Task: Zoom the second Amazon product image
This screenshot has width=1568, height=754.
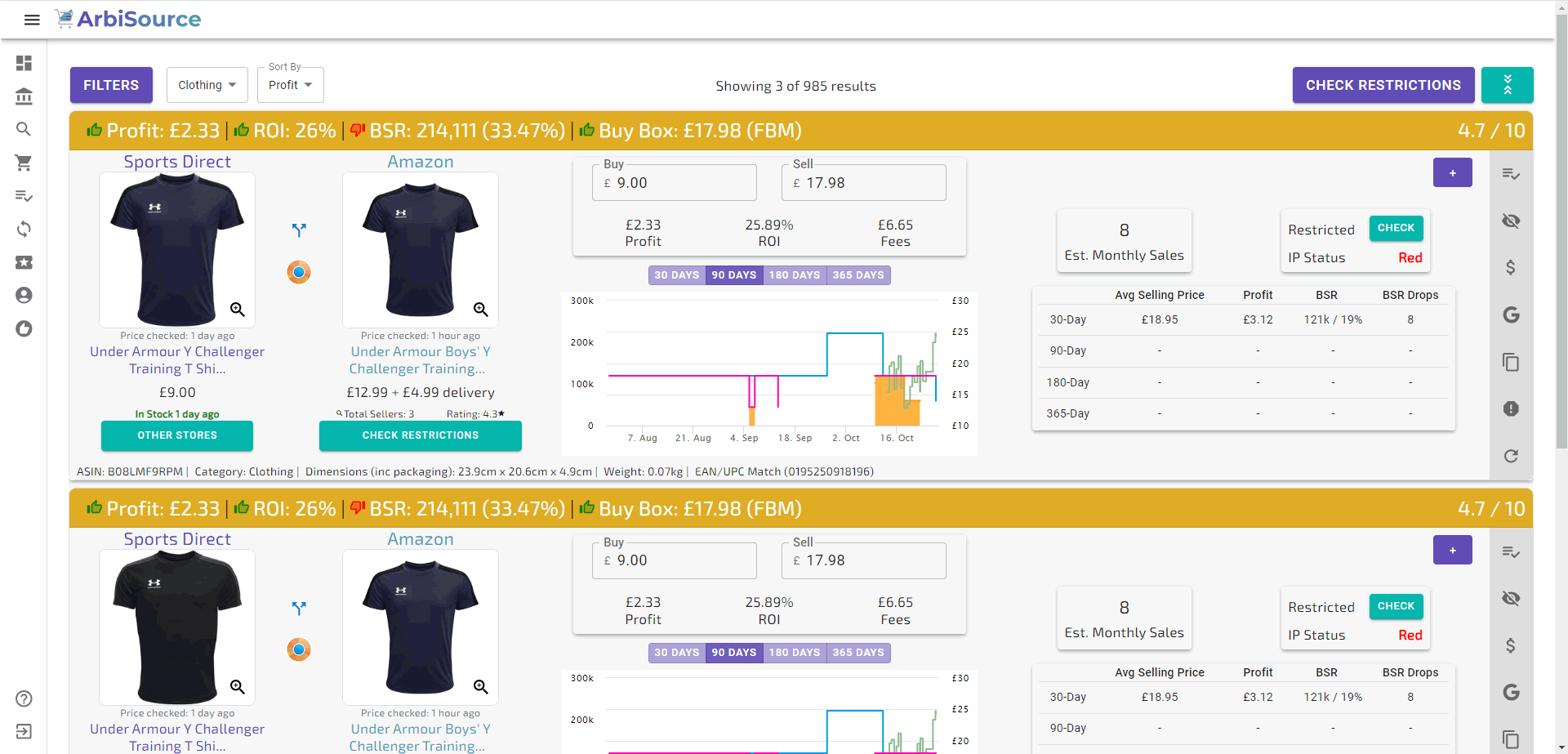Action: pos(481,687)
